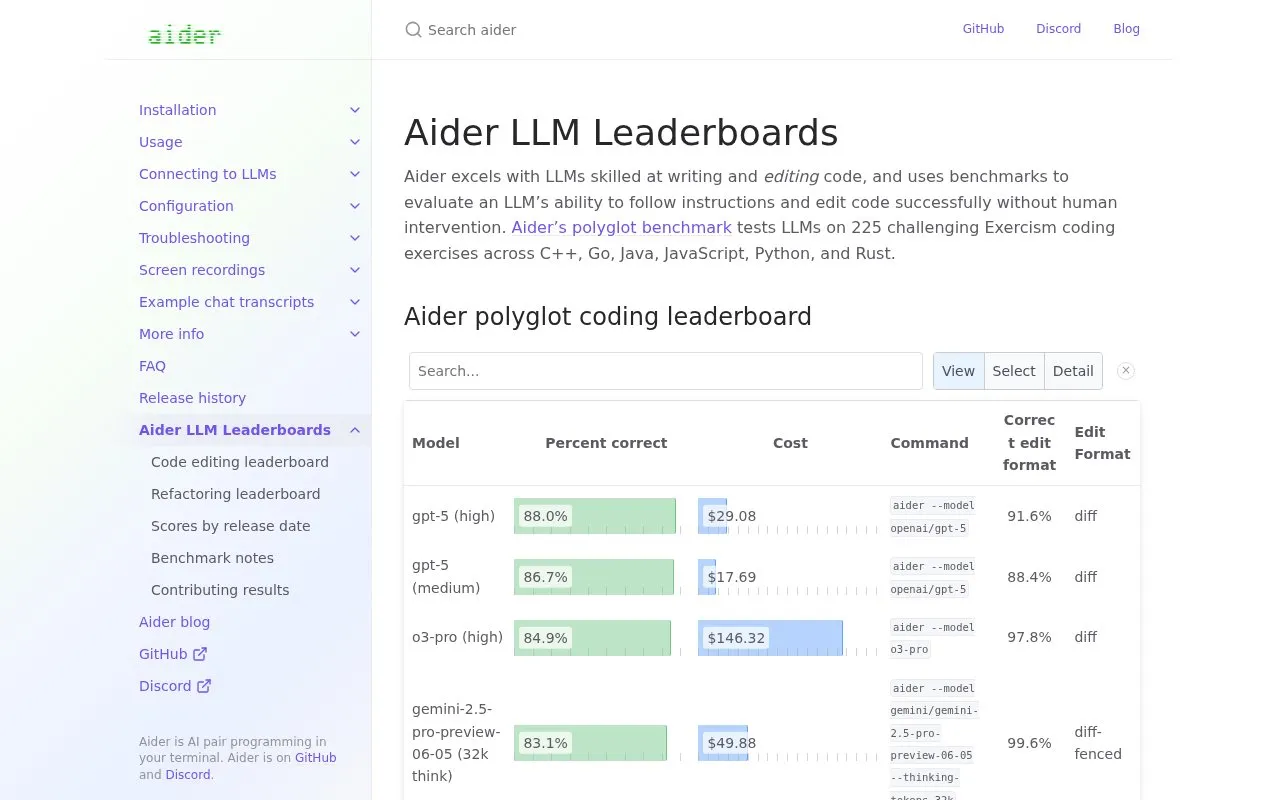Click the 97.8% correct edit format value
Viewport: 1280px width, 800px height.
tap(1029, 637)
